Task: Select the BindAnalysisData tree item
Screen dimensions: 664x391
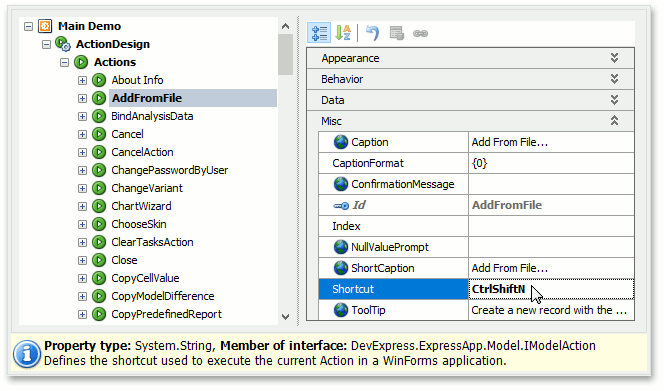Action: (152, 116)
